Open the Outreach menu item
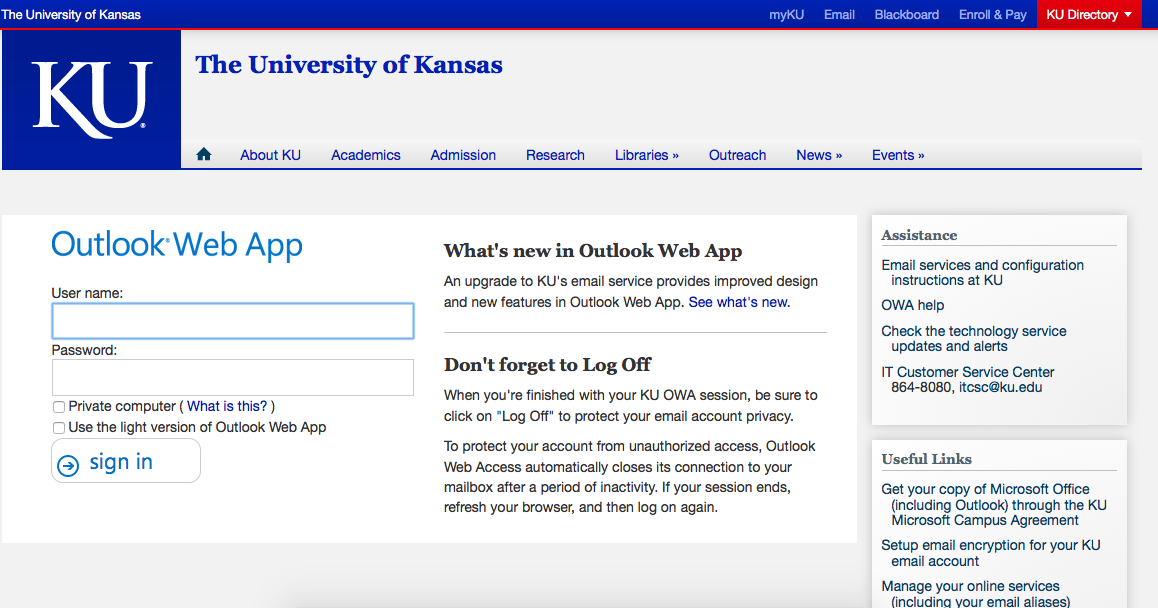Viewport: 1158px width, 608px height. point(737,155)
